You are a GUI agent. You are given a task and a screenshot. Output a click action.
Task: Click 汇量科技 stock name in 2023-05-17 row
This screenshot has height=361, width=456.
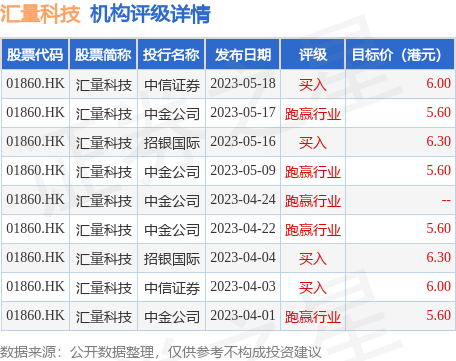104,114
